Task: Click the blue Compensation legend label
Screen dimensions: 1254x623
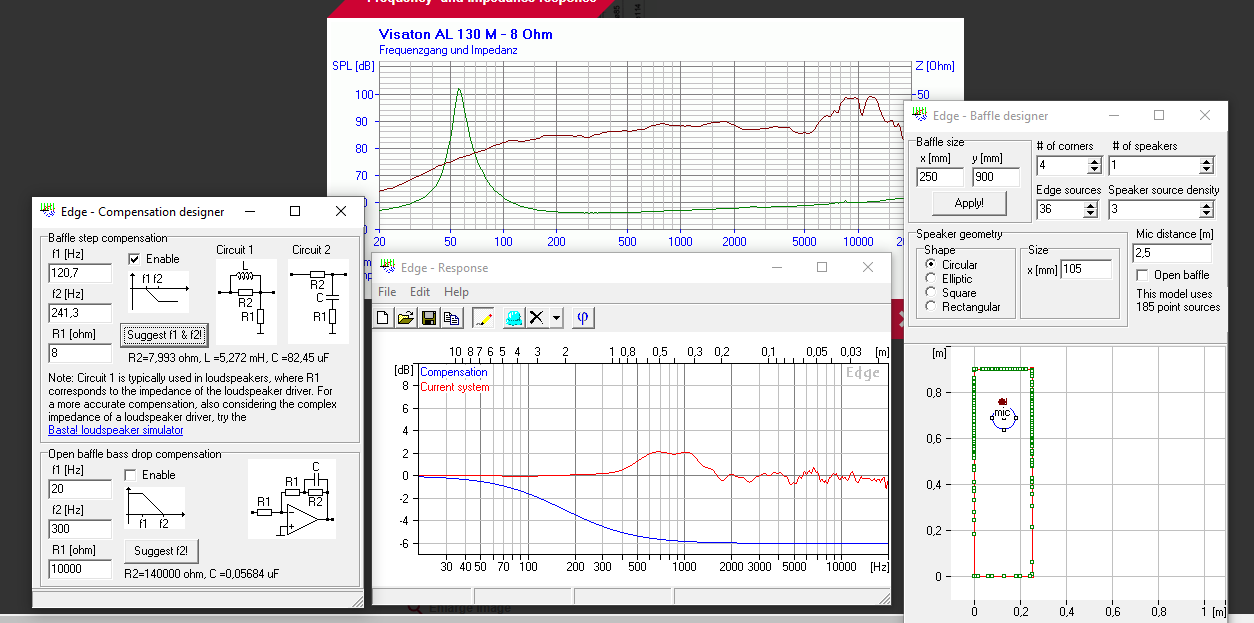Action: pyautogui.click(x=454, y=372)
